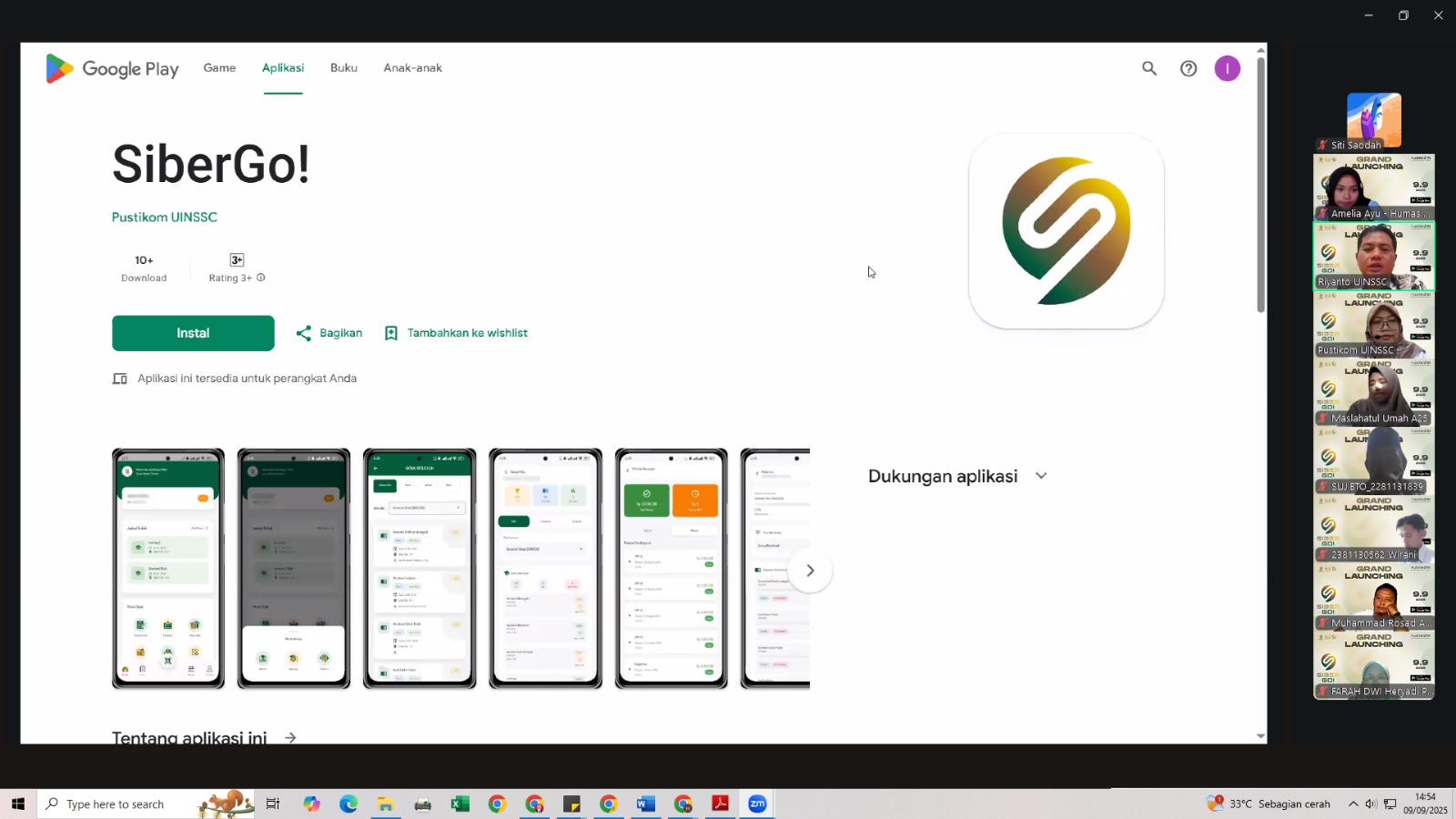Open Google Play search icon
The width and height of the screenshot is (1456, 819).
1149,68
